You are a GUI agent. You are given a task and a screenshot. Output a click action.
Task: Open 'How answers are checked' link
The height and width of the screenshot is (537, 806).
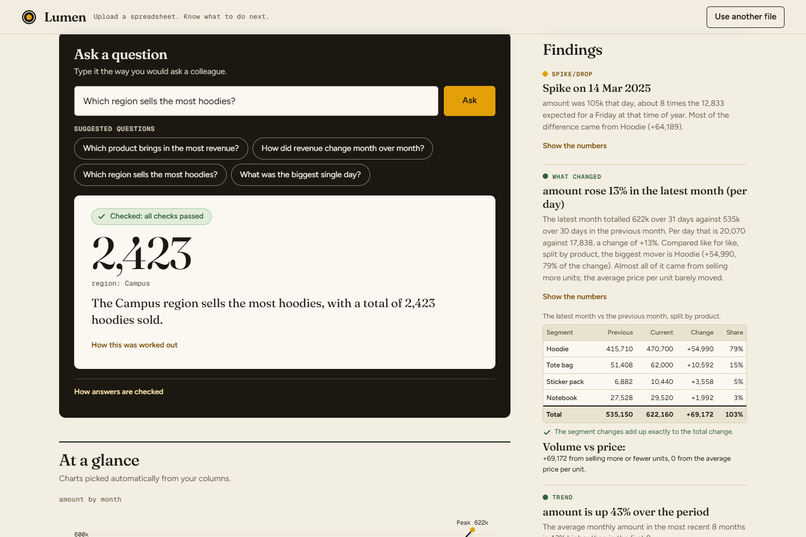[x=118, y=392]
